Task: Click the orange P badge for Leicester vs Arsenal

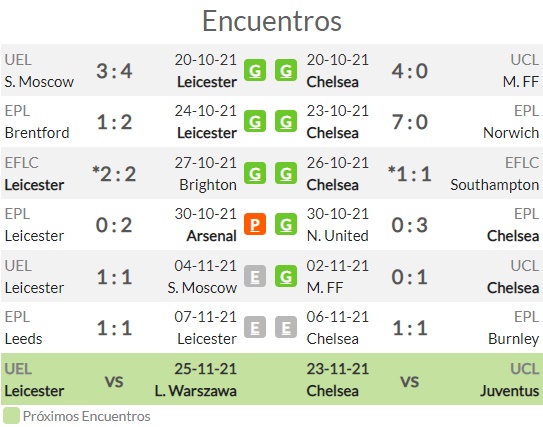Action: point(255,224)
